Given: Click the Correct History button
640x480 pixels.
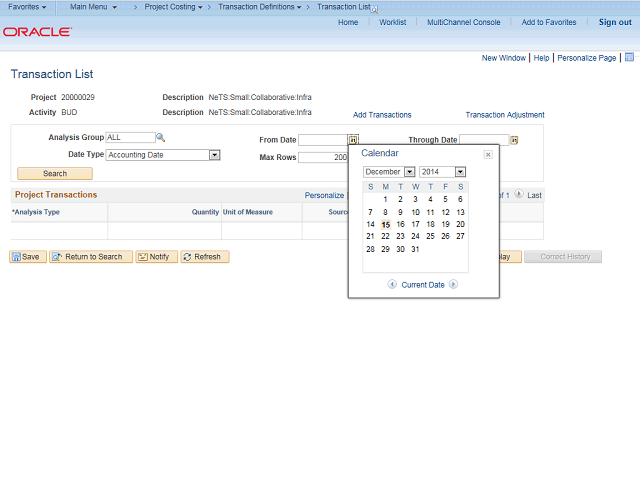Looking at the screenshot, I should pyautogui.click(x=563, y=257).
